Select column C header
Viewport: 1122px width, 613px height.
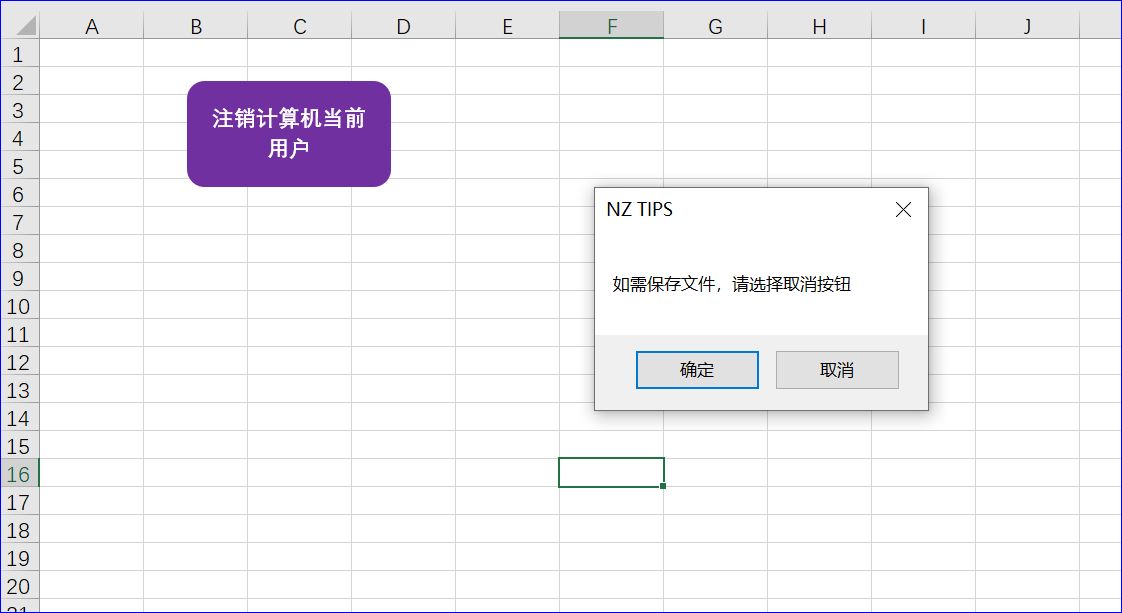(x=299, y=26)
